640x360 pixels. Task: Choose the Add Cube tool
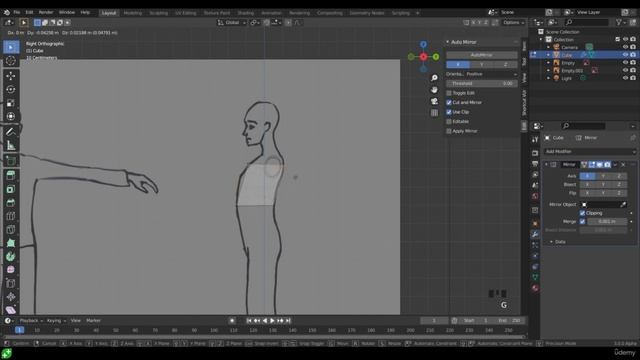11,160
